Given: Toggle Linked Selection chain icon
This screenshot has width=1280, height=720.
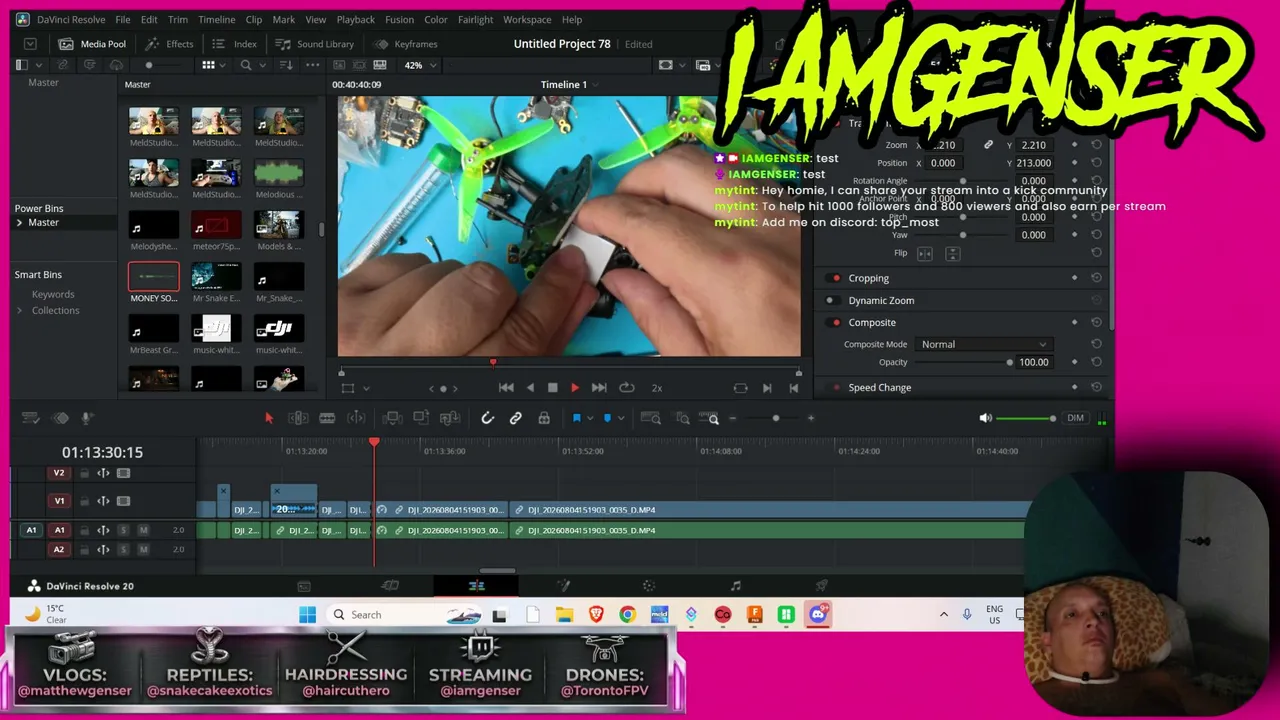Looking at the screenshot, I should pyautogui.click(x=515, y=418).
